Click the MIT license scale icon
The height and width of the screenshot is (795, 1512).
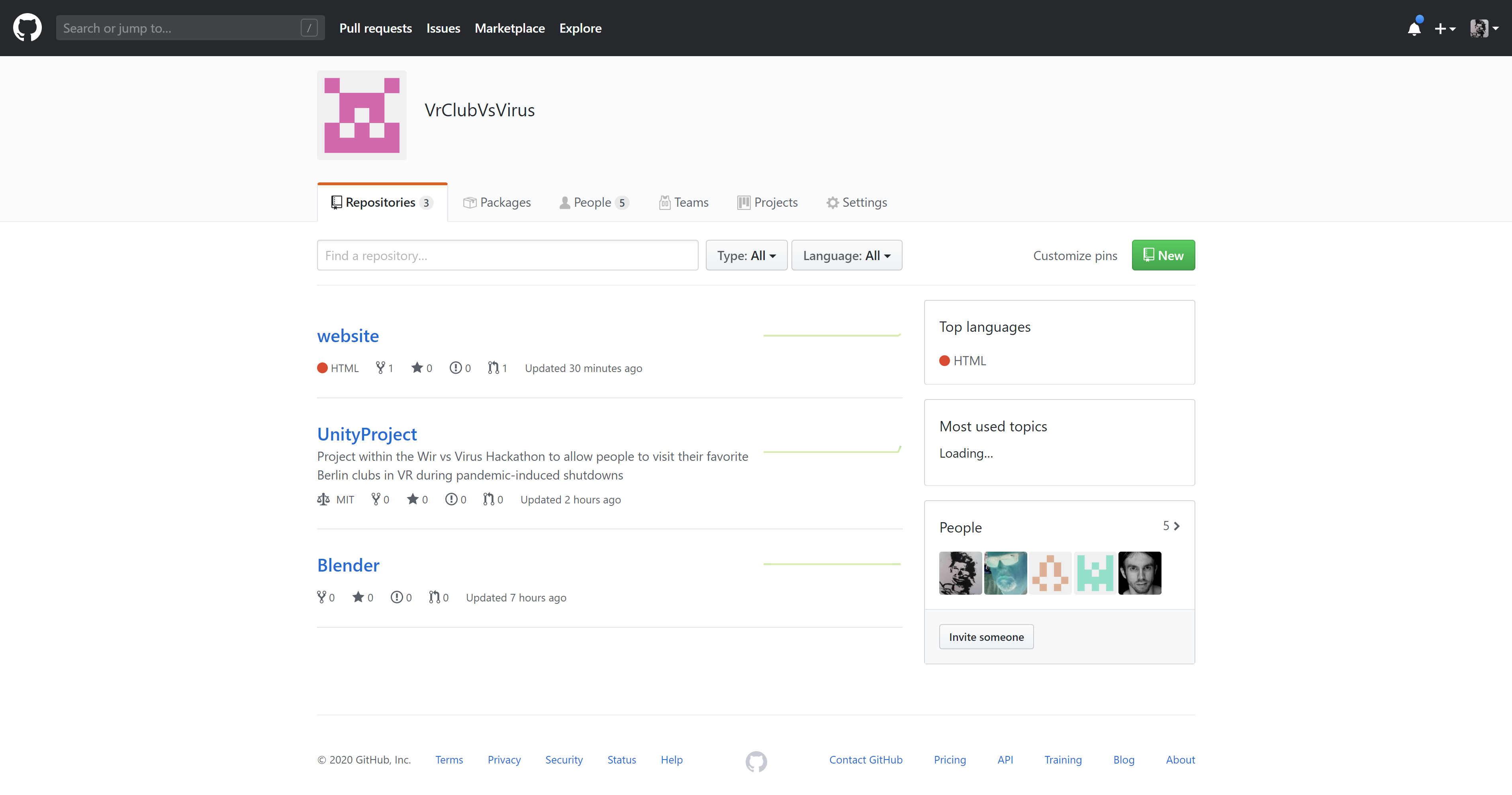click(323, 499)
